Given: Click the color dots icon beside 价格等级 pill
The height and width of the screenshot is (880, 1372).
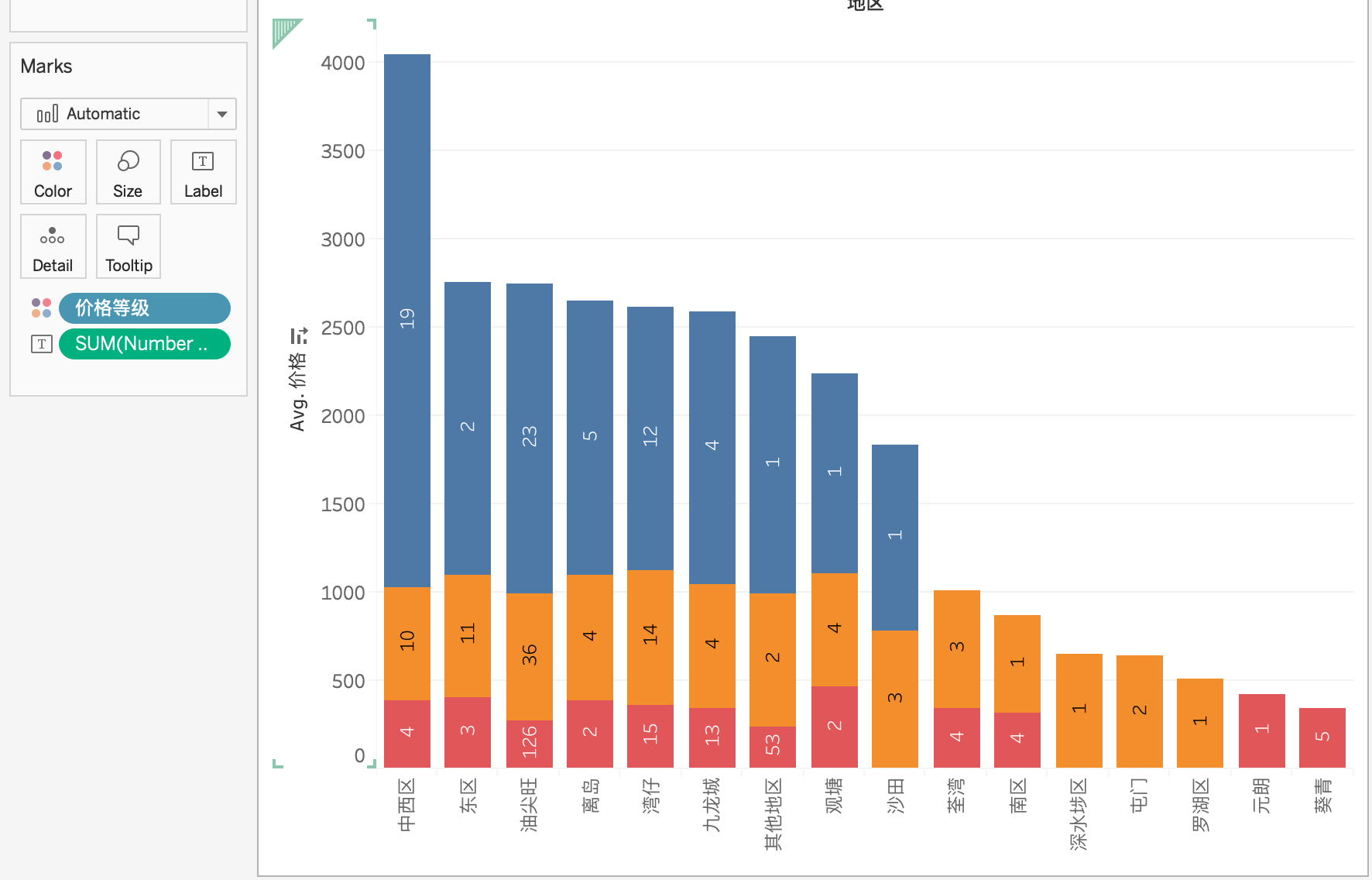Looking at the screenshot, I should tap(41, 308).
